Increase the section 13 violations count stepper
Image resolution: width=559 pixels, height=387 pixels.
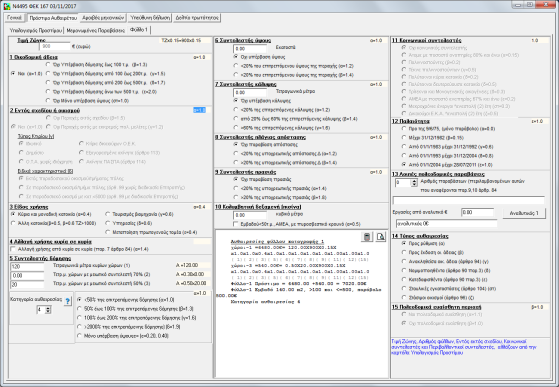click(x=414, y=181)
